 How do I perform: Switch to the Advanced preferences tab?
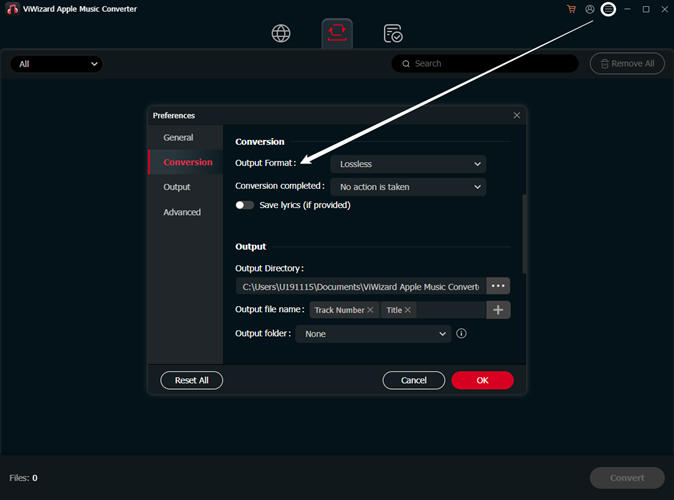coord(182,212)
